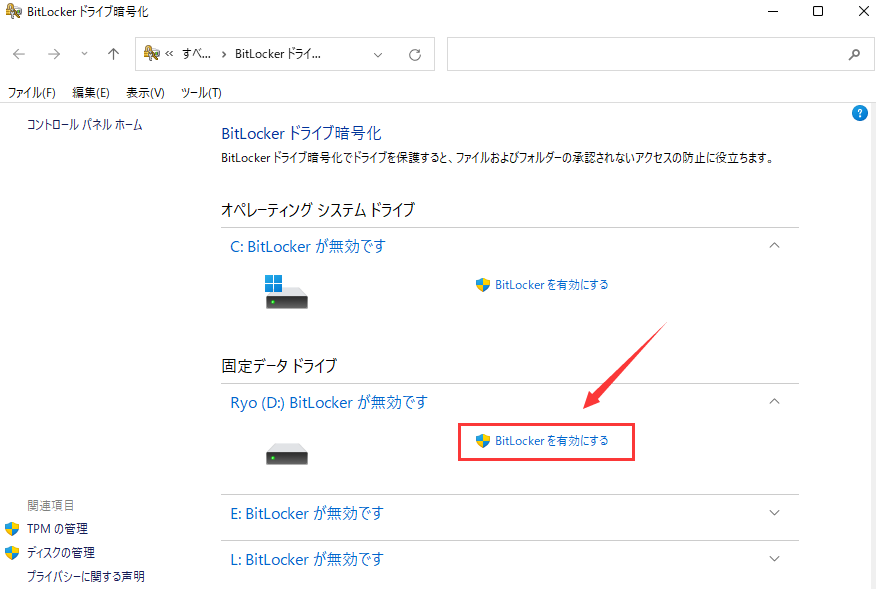Open コントロール パネル ホーム
876x589 pixels.
[x=84, y=124]
